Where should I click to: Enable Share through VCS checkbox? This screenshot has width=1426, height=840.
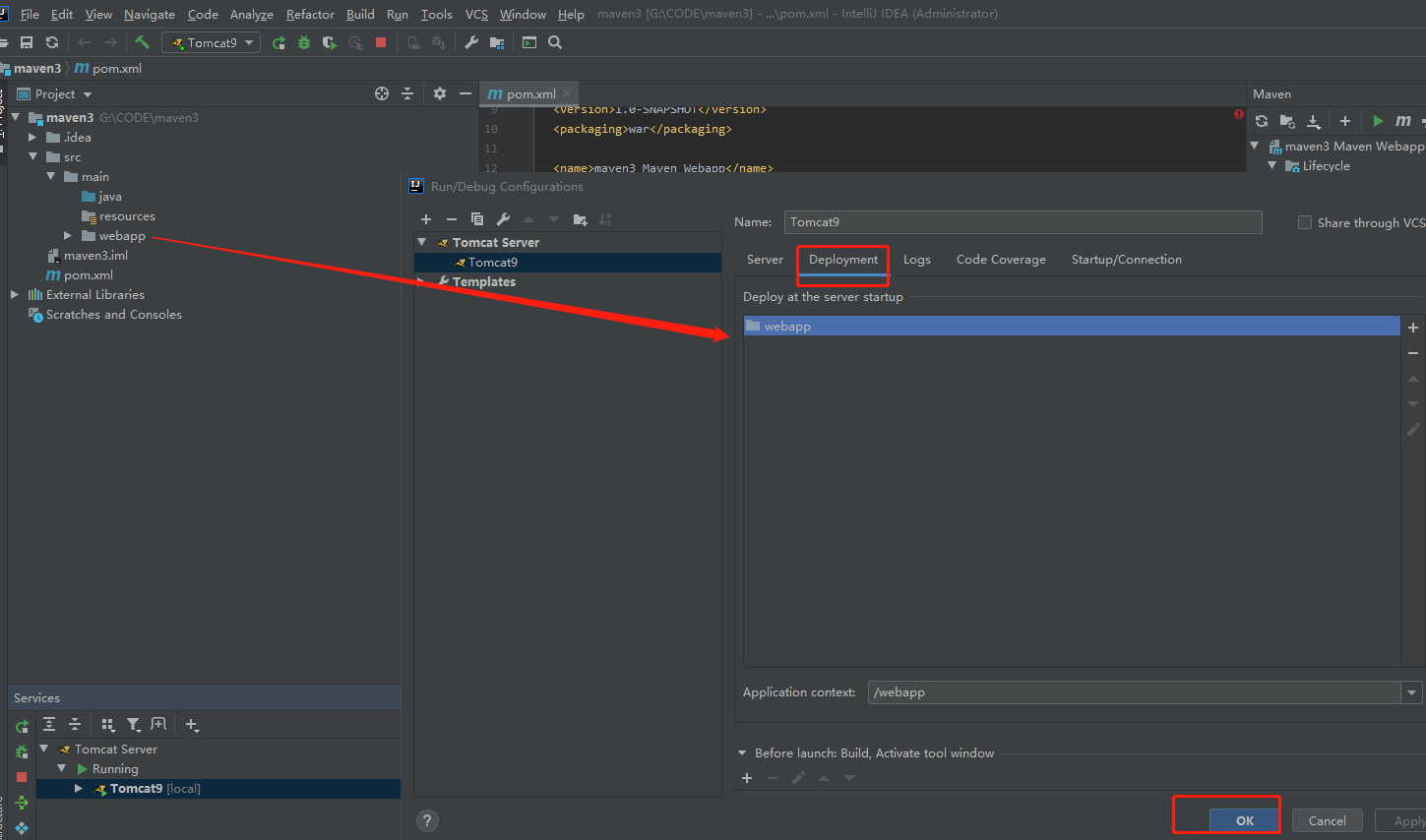tap(1305, 223)
